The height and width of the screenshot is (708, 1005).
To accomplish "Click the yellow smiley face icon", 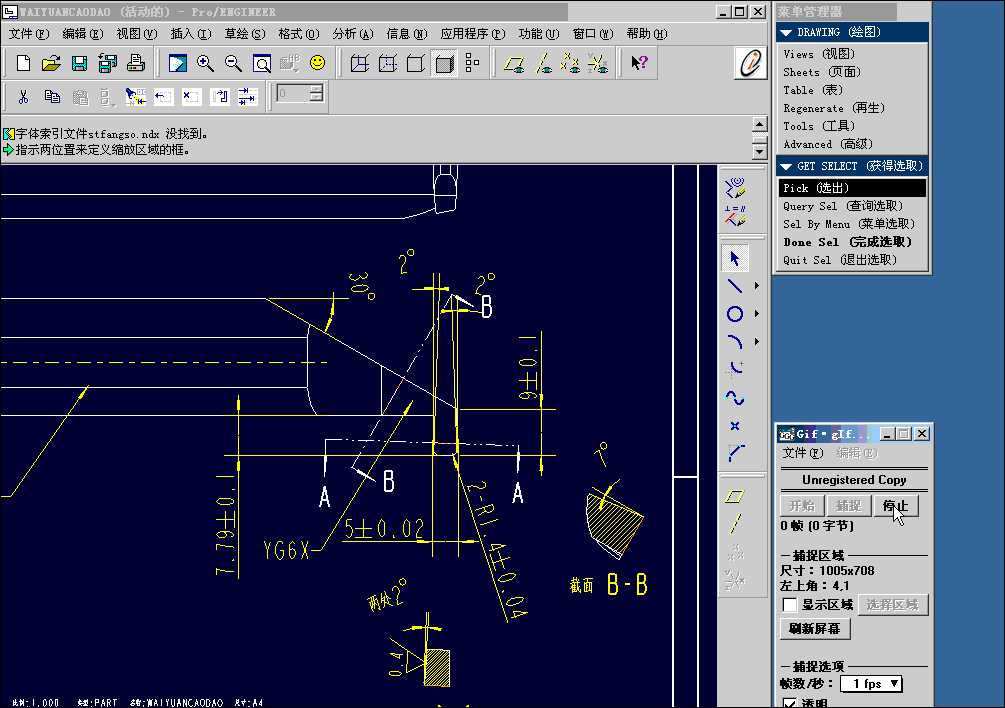I will coord(317,63).
